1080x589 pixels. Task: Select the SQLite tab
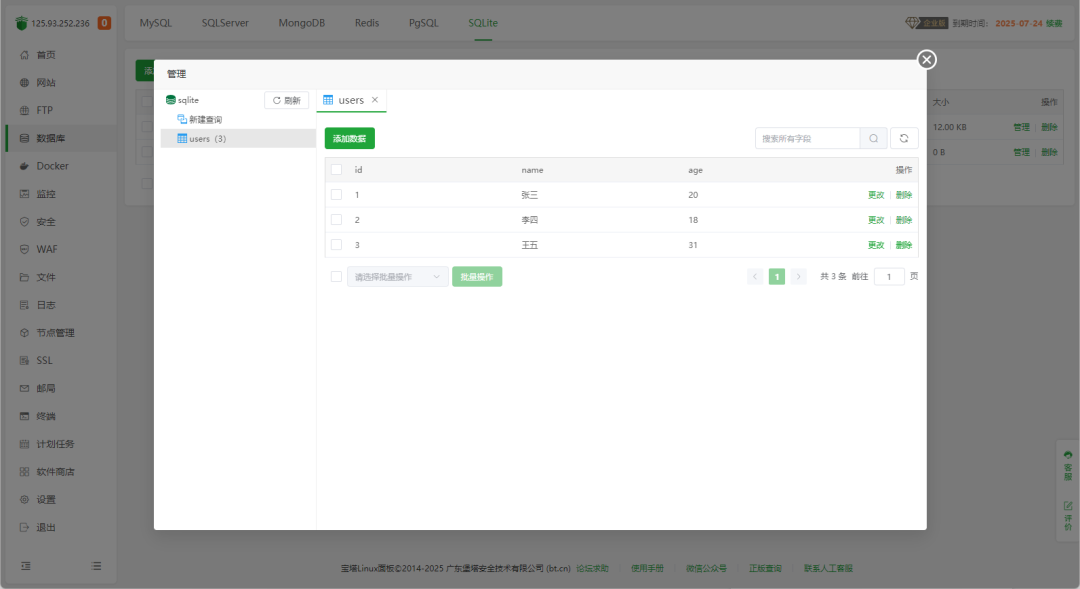pos(483,23)
